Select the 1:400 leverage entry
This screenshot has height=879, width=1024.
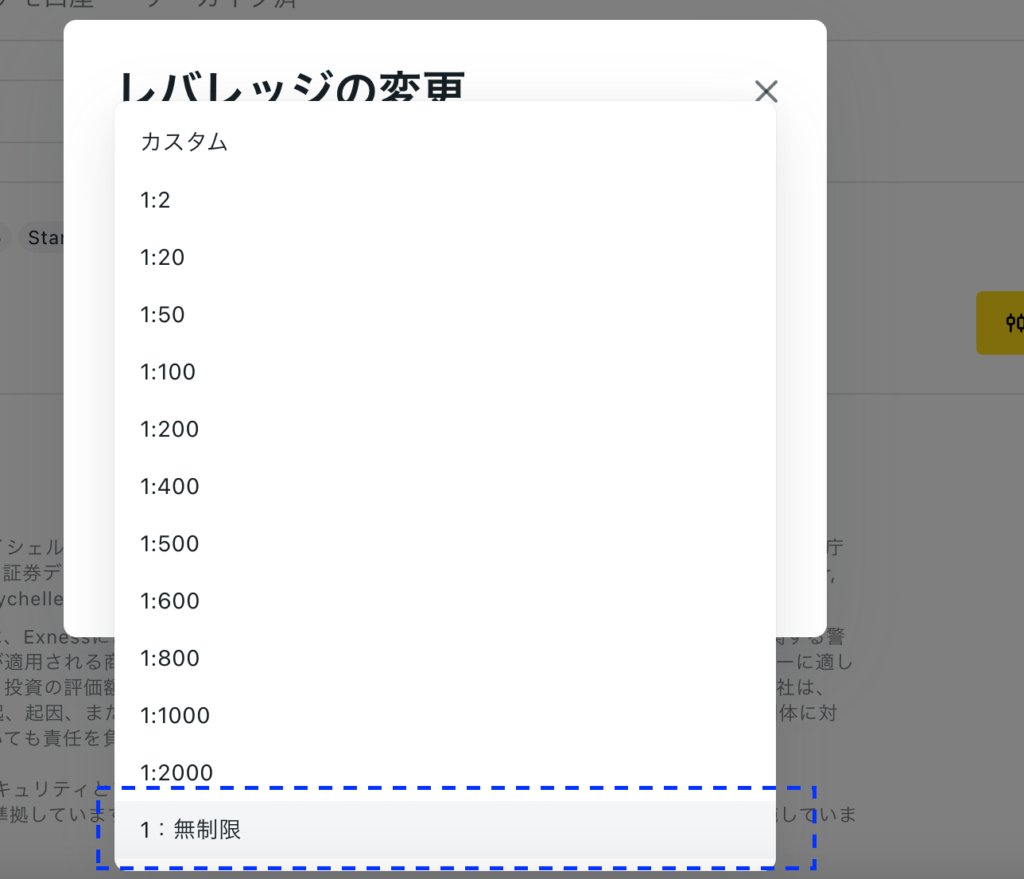click(169, 486)
